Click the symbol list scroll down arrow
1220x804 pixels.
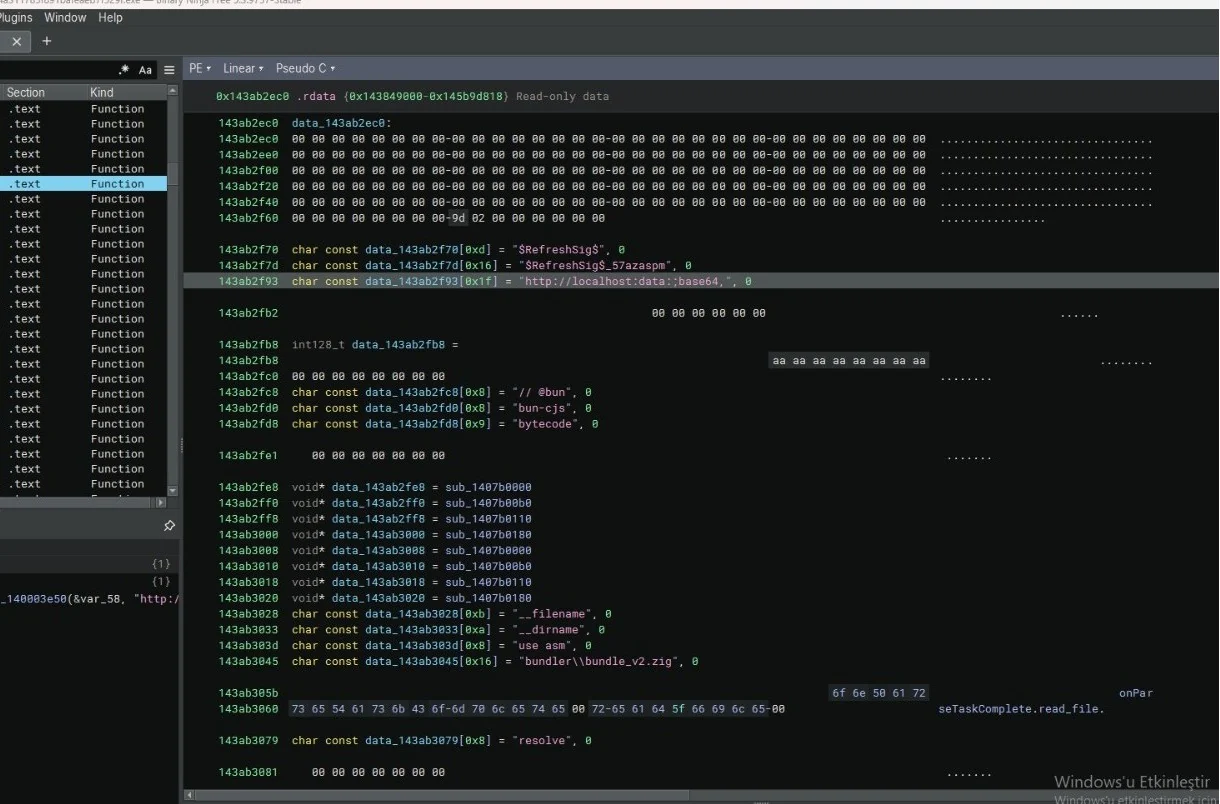pyautogui.click(x=173, y=490)
